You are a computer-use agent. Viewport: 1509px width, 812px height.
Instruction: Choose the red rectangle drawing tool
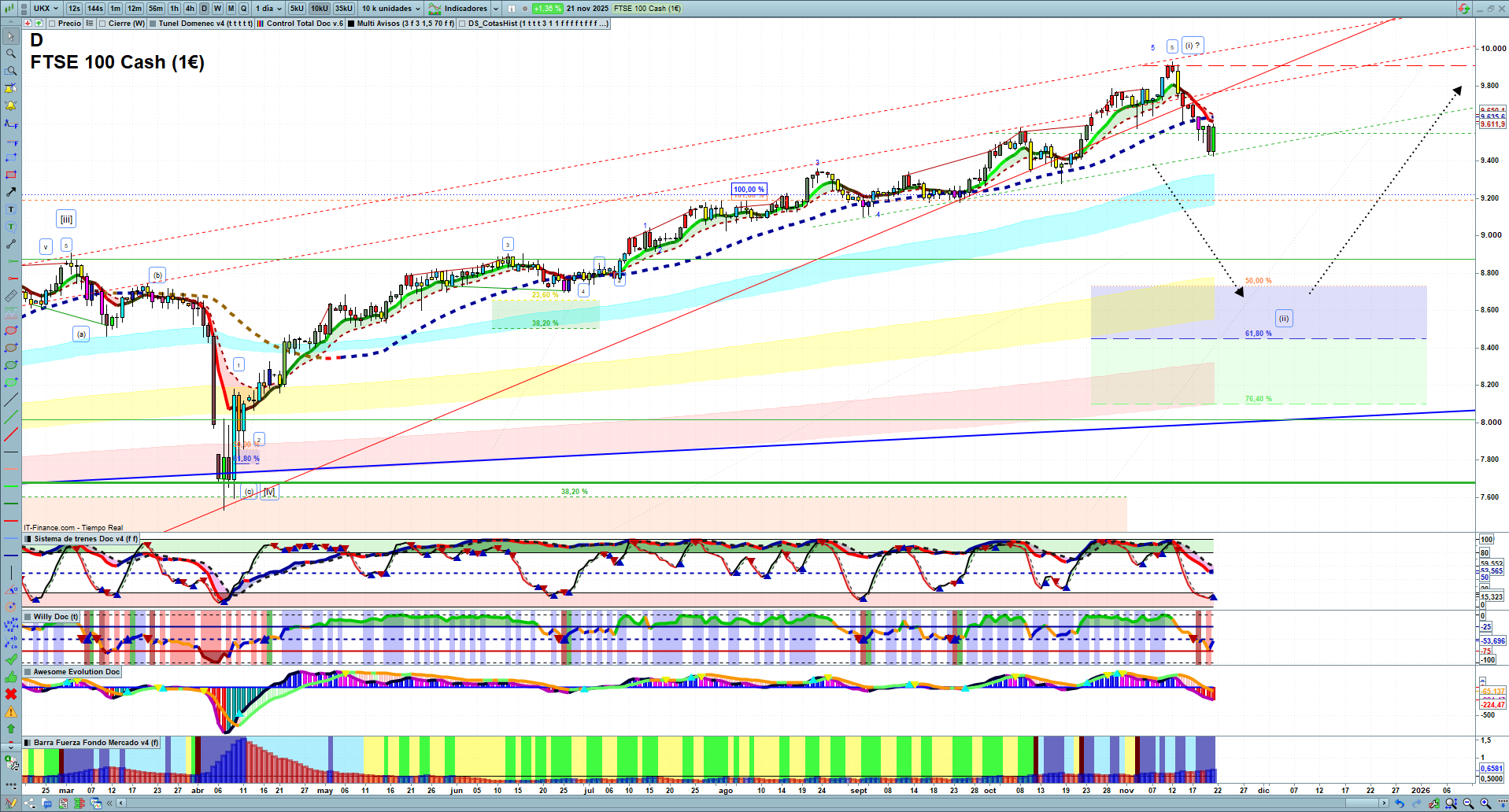11,175
